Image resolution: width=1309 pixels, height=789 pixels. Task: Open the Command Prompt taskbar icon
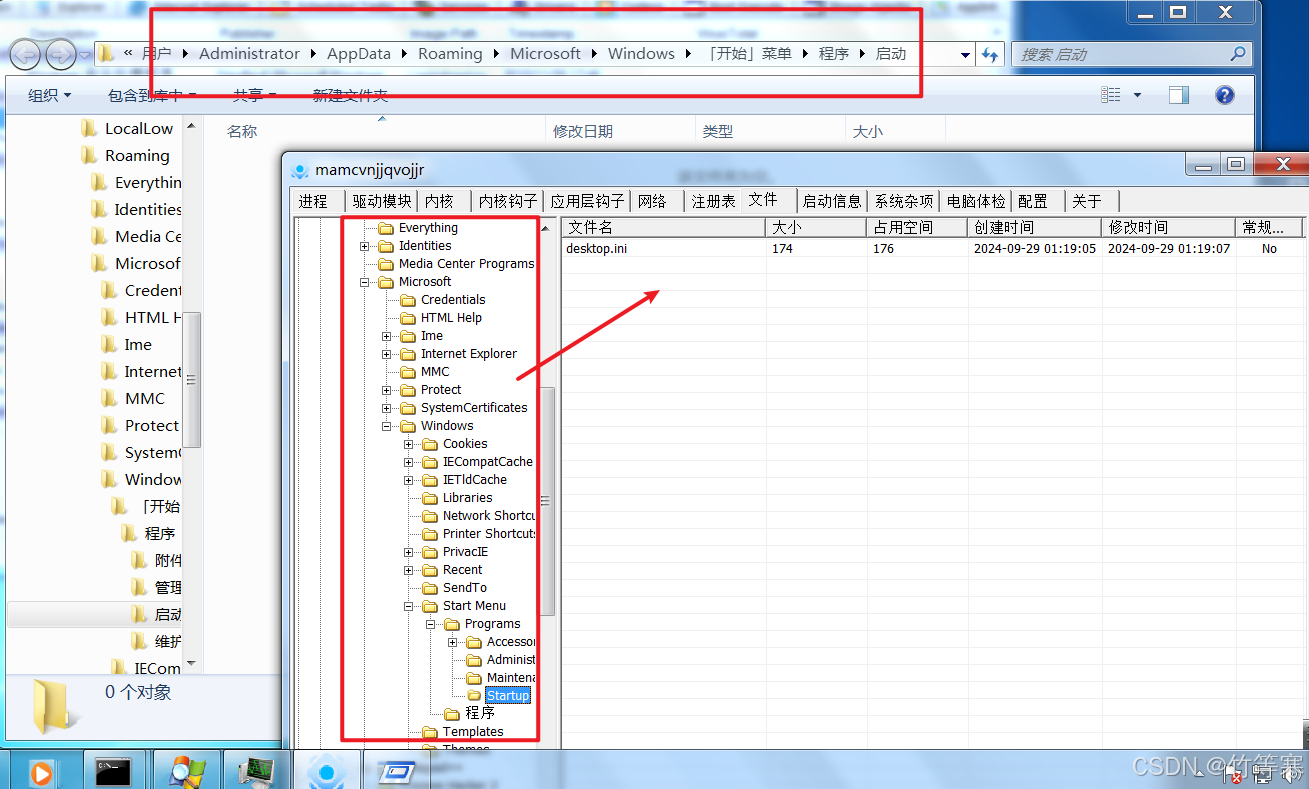point(114,771)
